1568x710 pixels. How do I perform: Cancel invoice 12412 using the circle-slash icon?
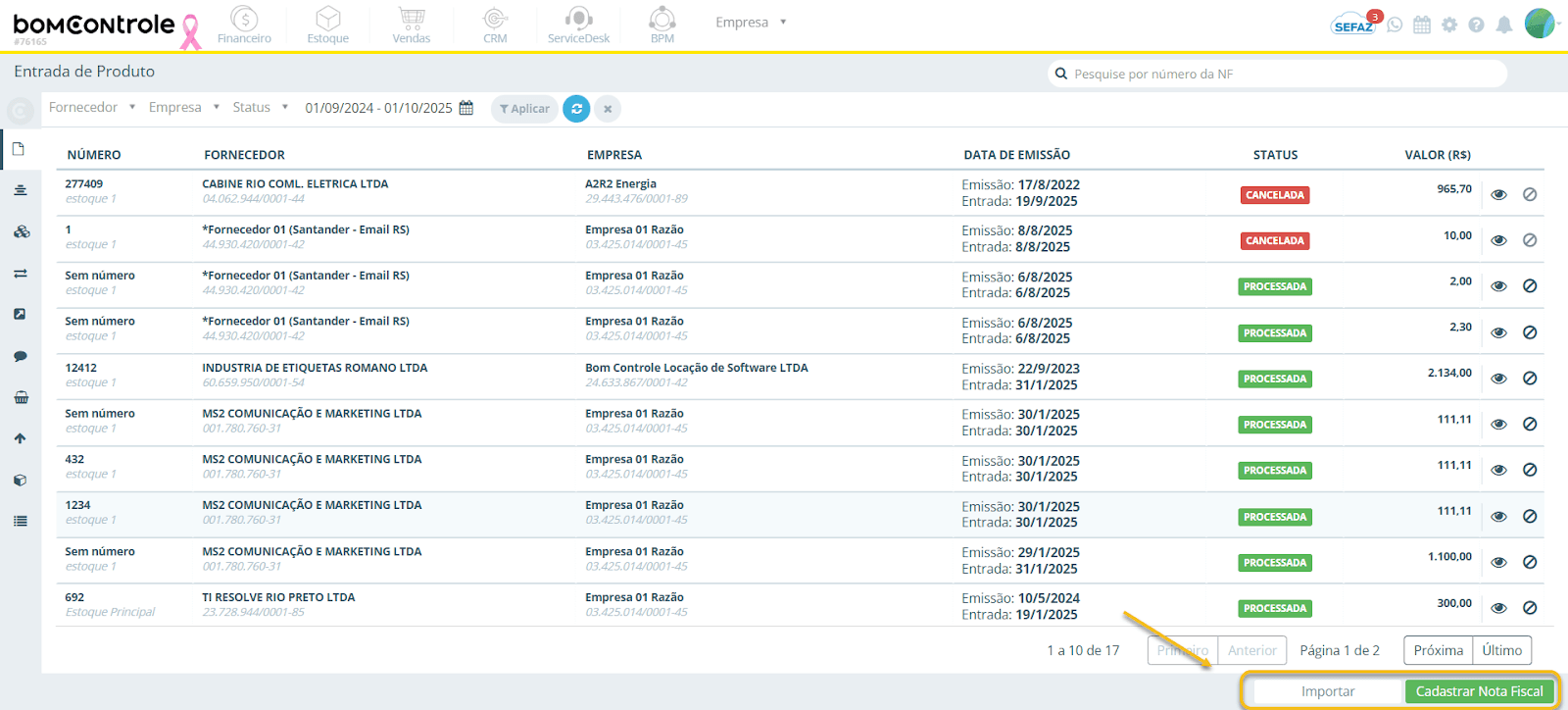pyautogui.click(x=1530, y=379)
